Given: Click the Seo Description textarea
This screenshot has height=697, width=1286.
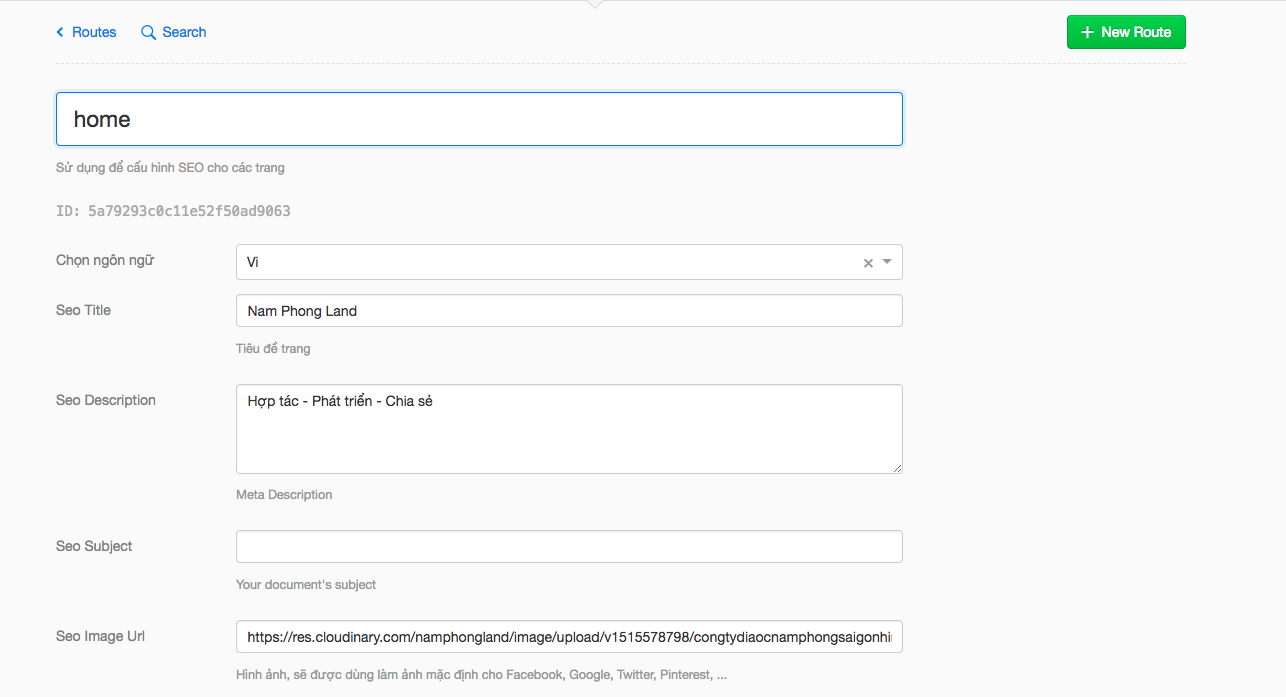Looking at the screenshot, I should (569, 429).
